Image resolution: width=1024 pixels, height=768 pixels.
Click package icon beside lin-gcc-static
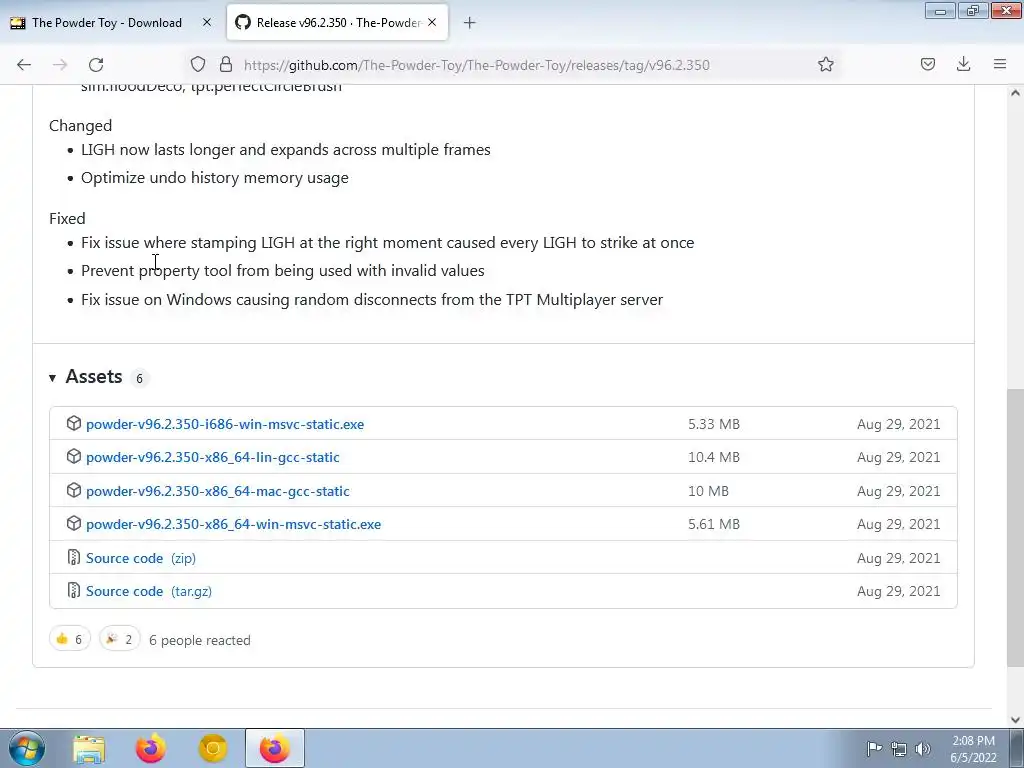click(74, 456)
